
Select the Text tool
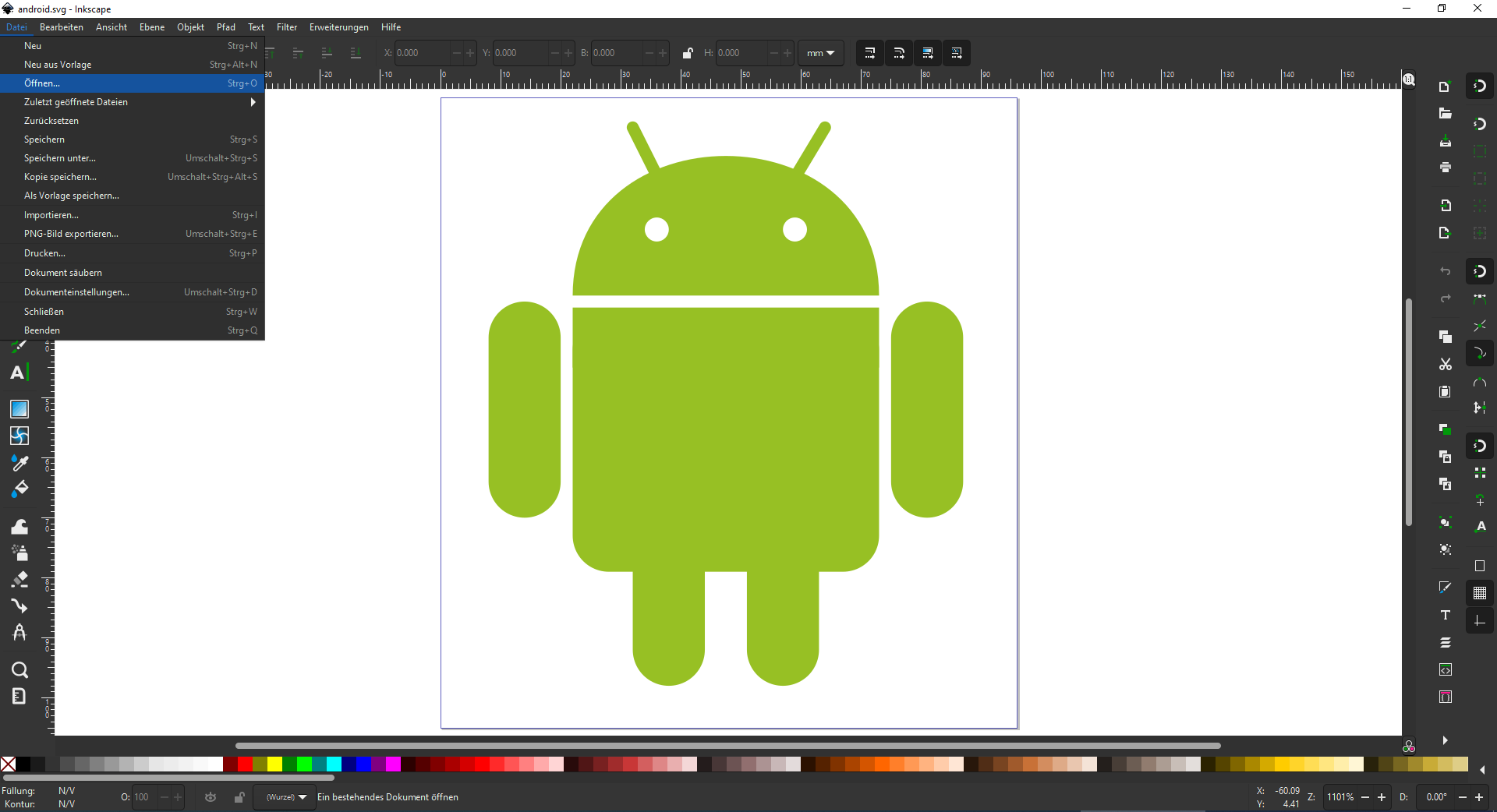pyautogui.click(x=19, y=372)
